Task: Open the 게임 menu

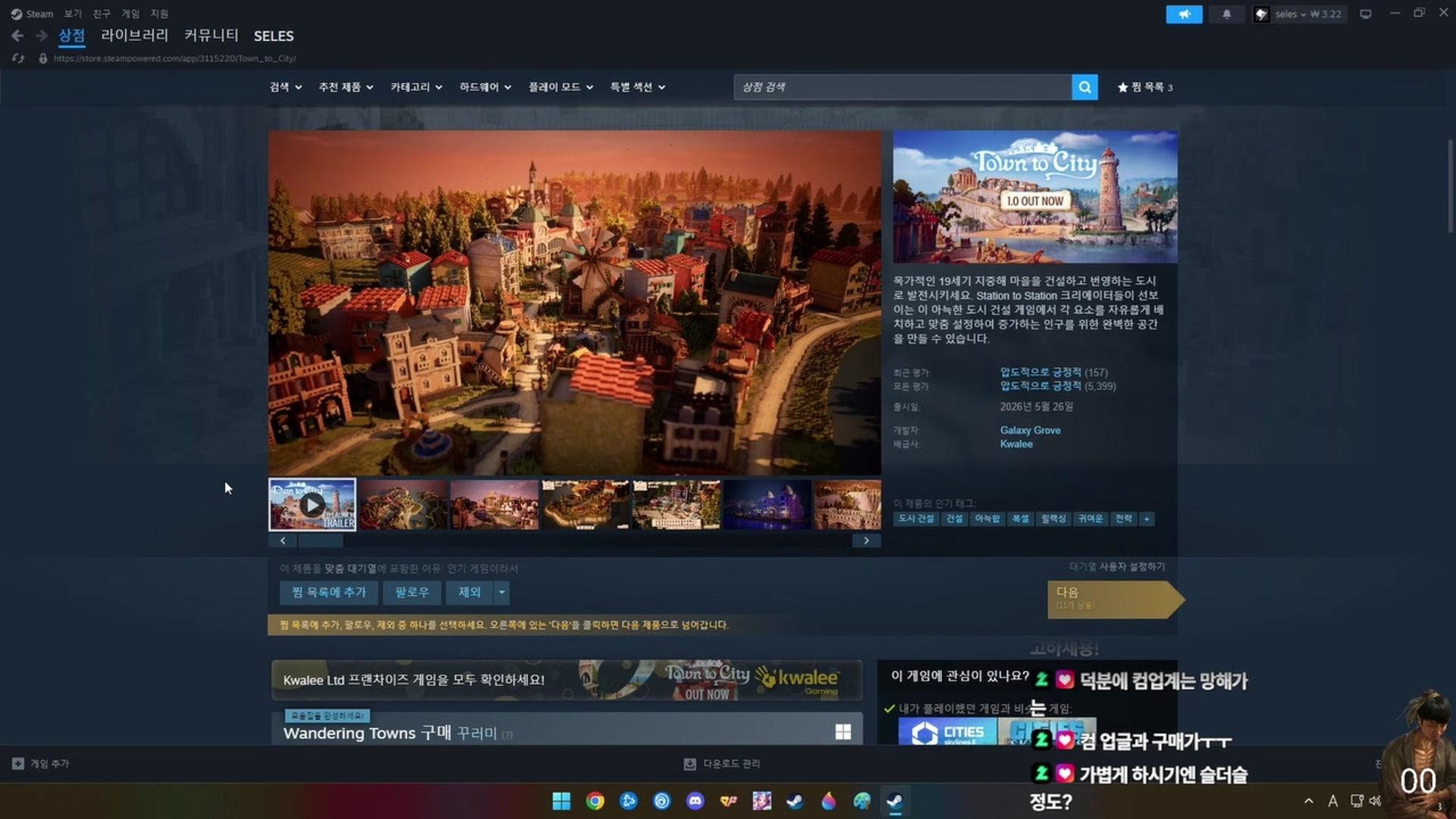Action: pos(130,14)
